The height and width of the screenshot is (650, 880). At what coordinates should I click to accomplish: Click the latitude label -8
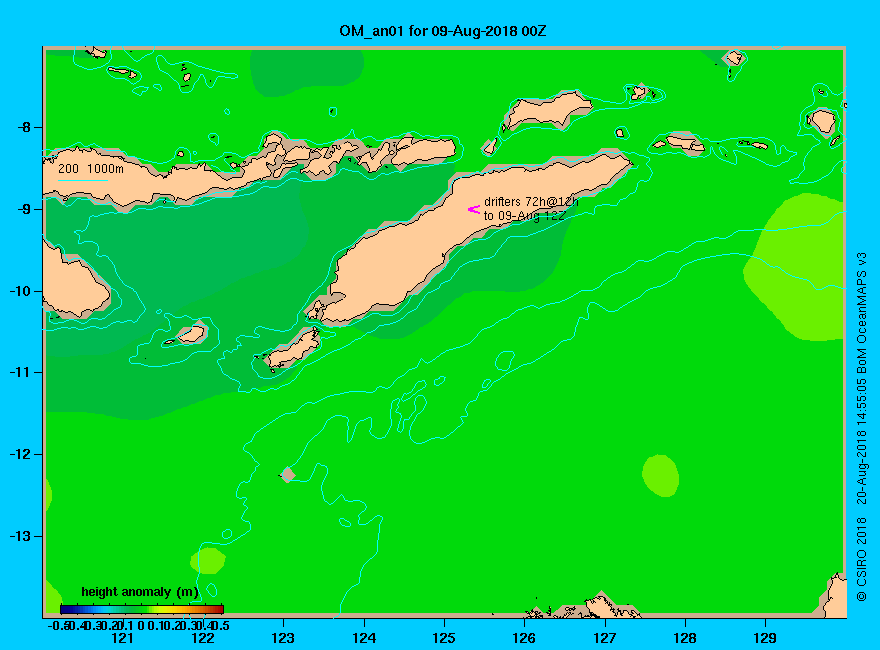24,127
